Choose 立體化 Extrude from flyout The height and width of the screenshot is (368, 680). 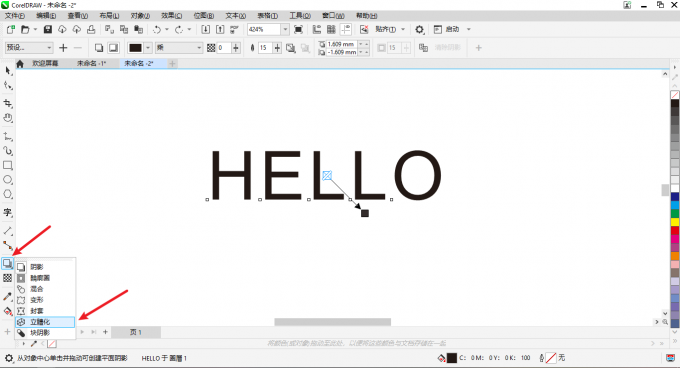click(45, 322)
